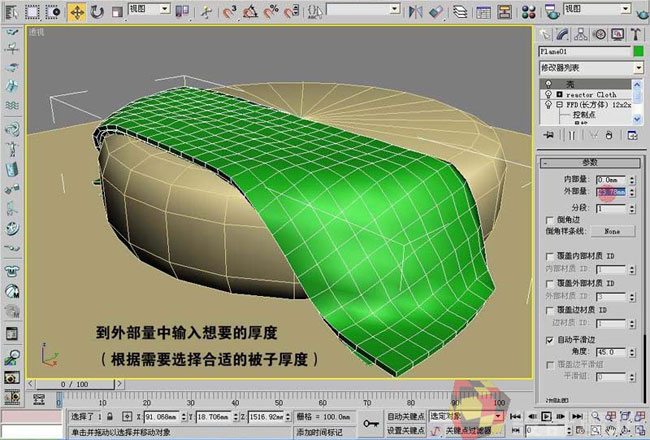650x440 pixels.
Task: Switch to the Modify command panel tab
Action: tap(563, 34)
